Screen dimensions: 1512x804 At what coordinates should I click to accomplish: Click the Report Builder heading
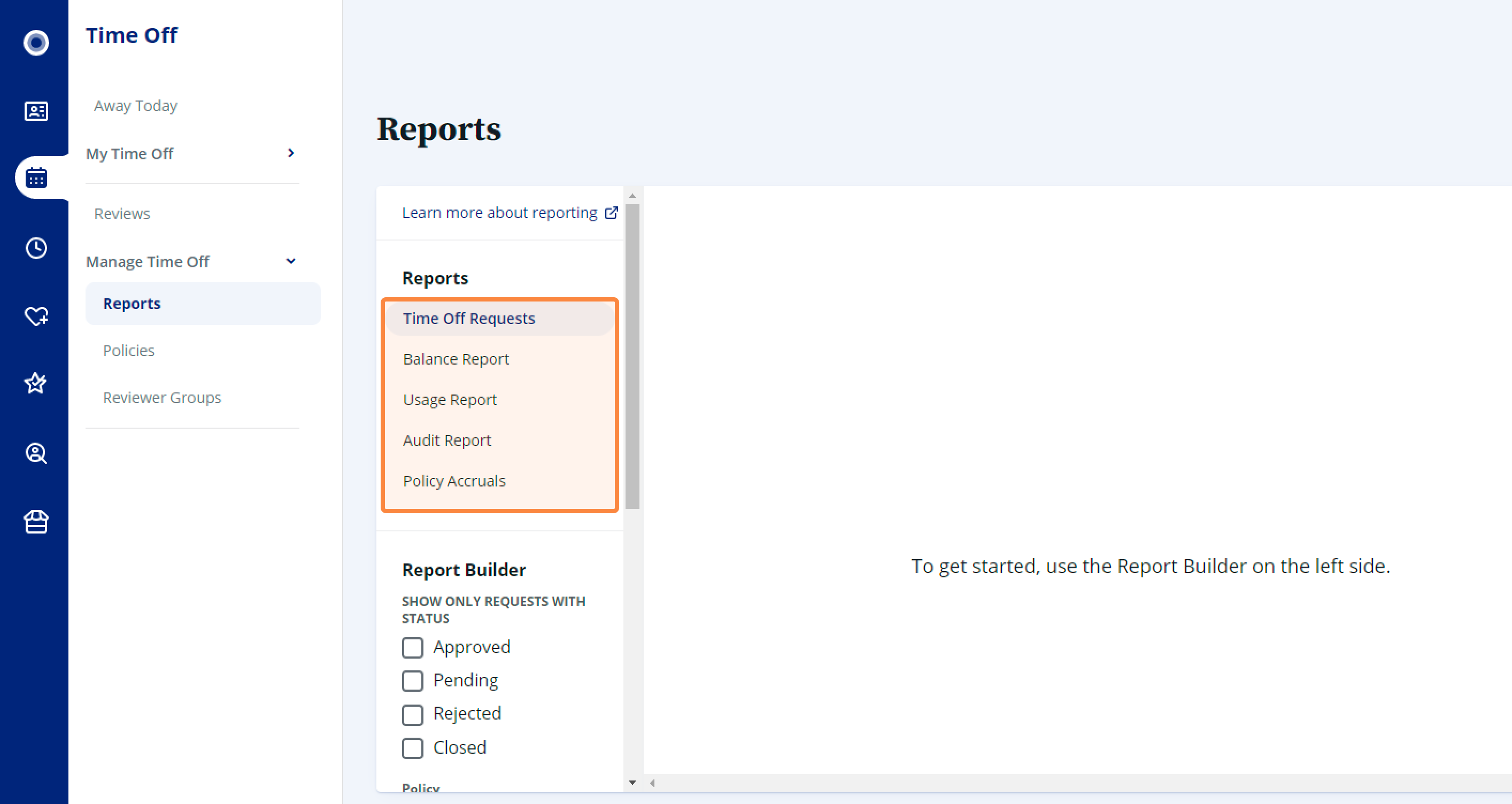464,570
